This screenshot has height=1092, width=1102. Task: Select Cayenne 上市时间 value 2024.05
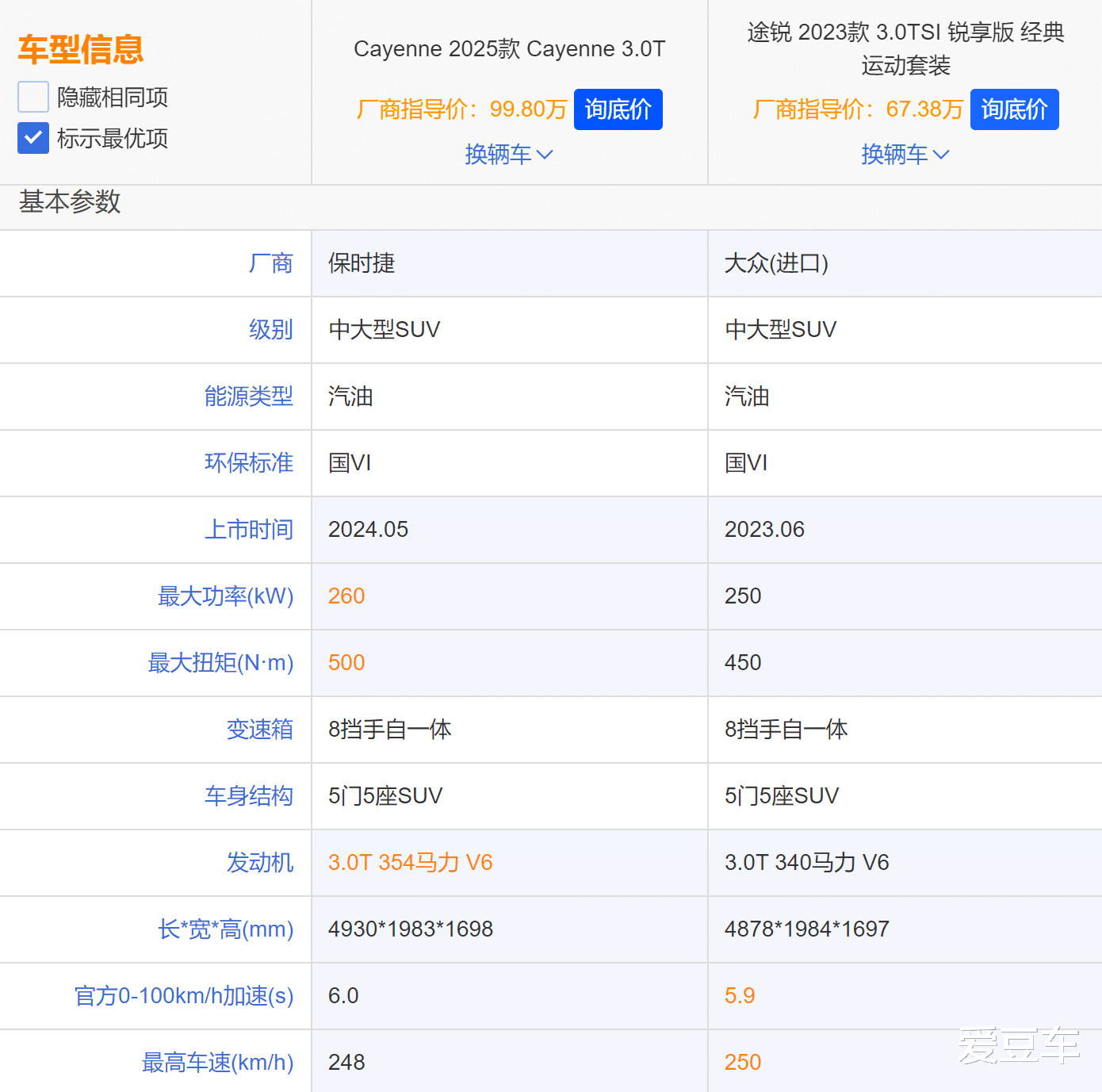click(368, 530)
